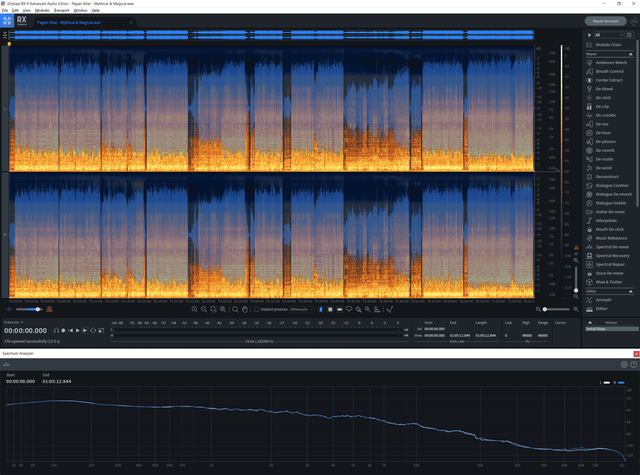Open the View menu

pos(27,10)
